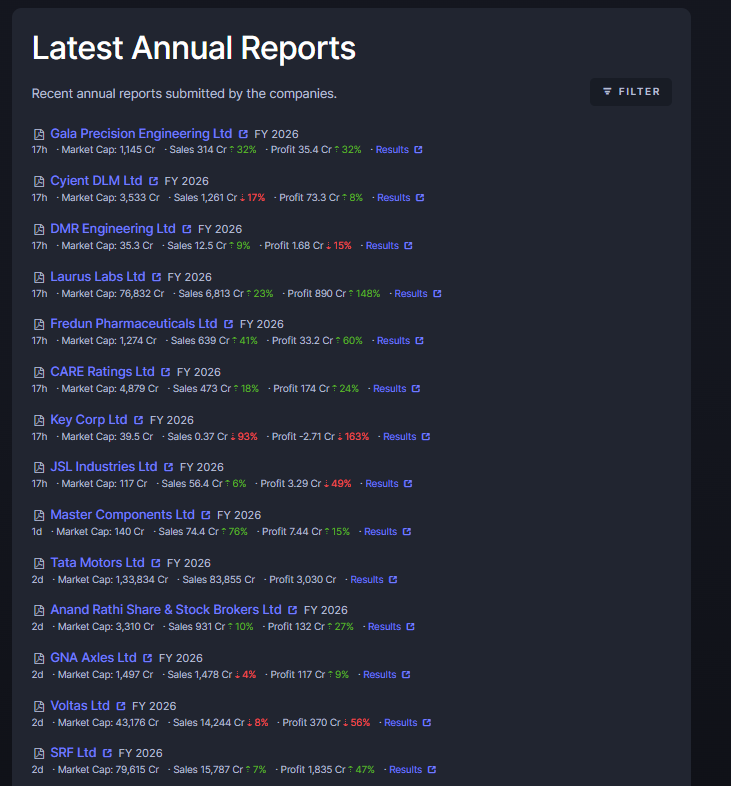The image size is (731, 786).
Task: Open Cyient DLM Ltd annual report
Action: coord(96,181)
